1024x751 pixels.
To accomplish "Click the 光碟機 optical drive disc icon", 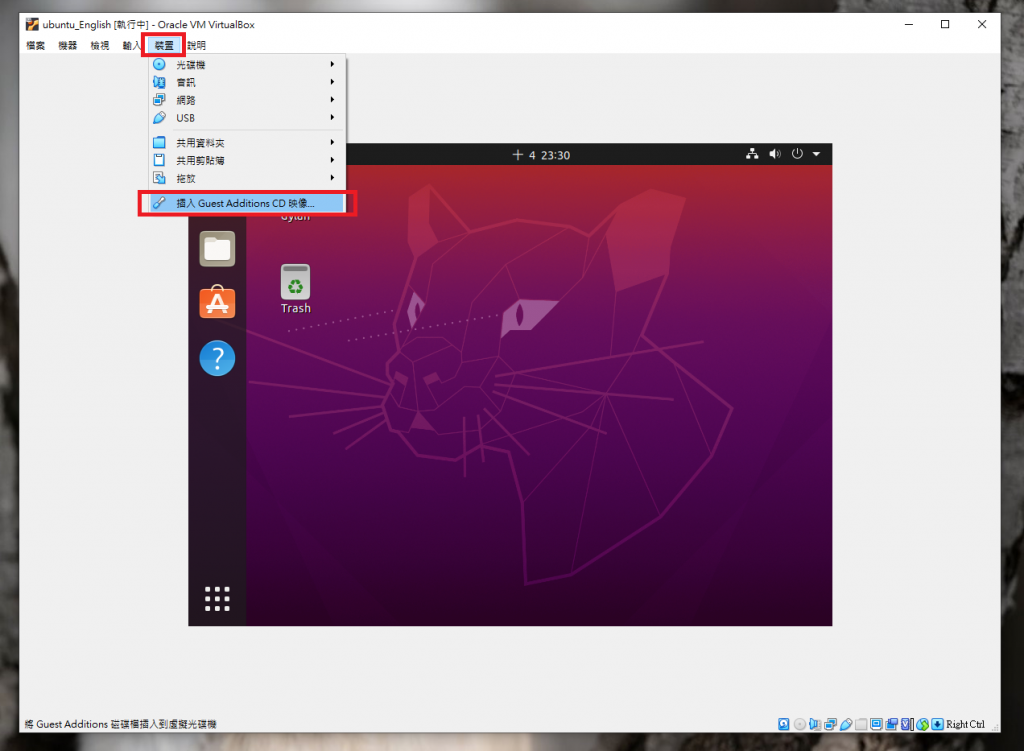I will pos(159,65).
